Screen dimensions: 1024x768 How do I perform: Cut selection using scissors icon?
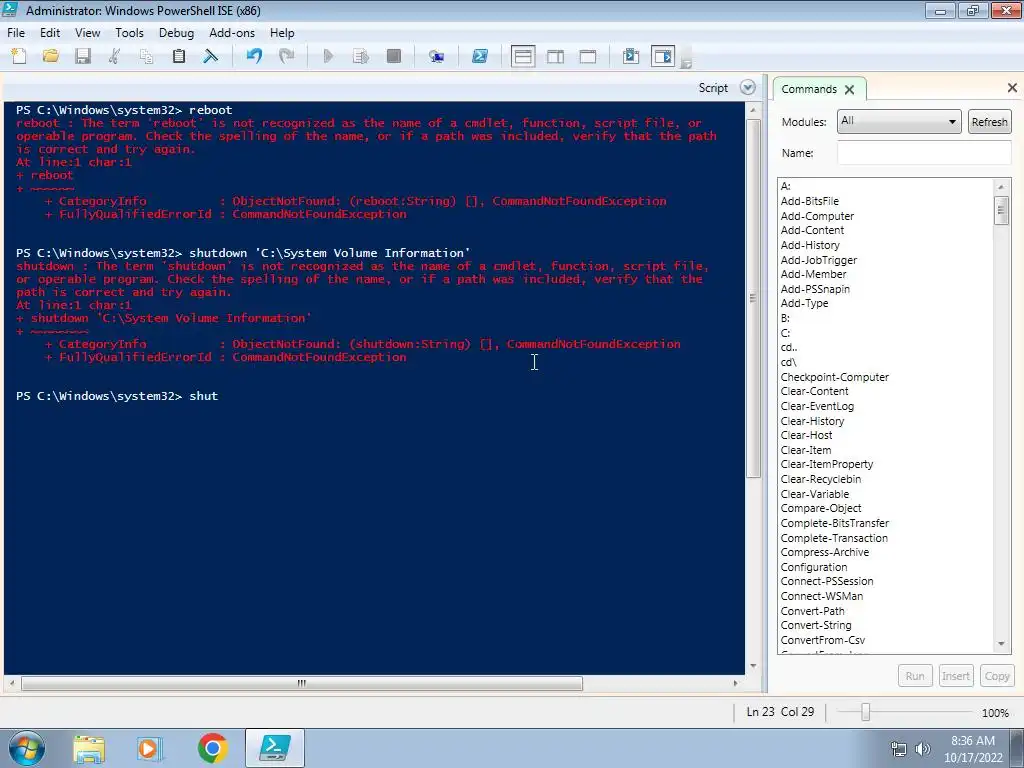click(x=114, y=56)
